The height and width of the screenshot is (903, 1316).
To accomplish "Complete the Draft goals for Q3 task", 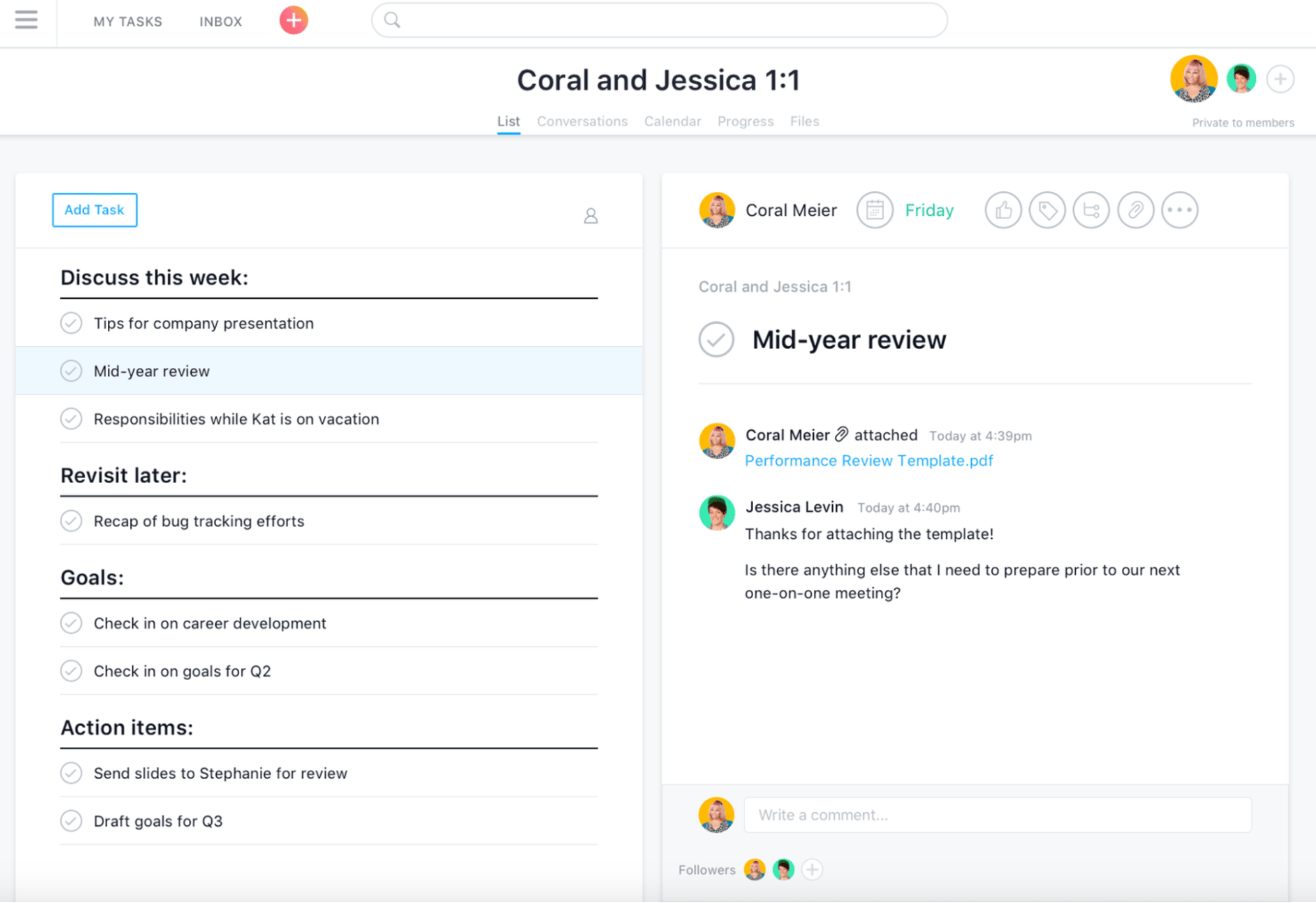I will click(x=71, y=821).
